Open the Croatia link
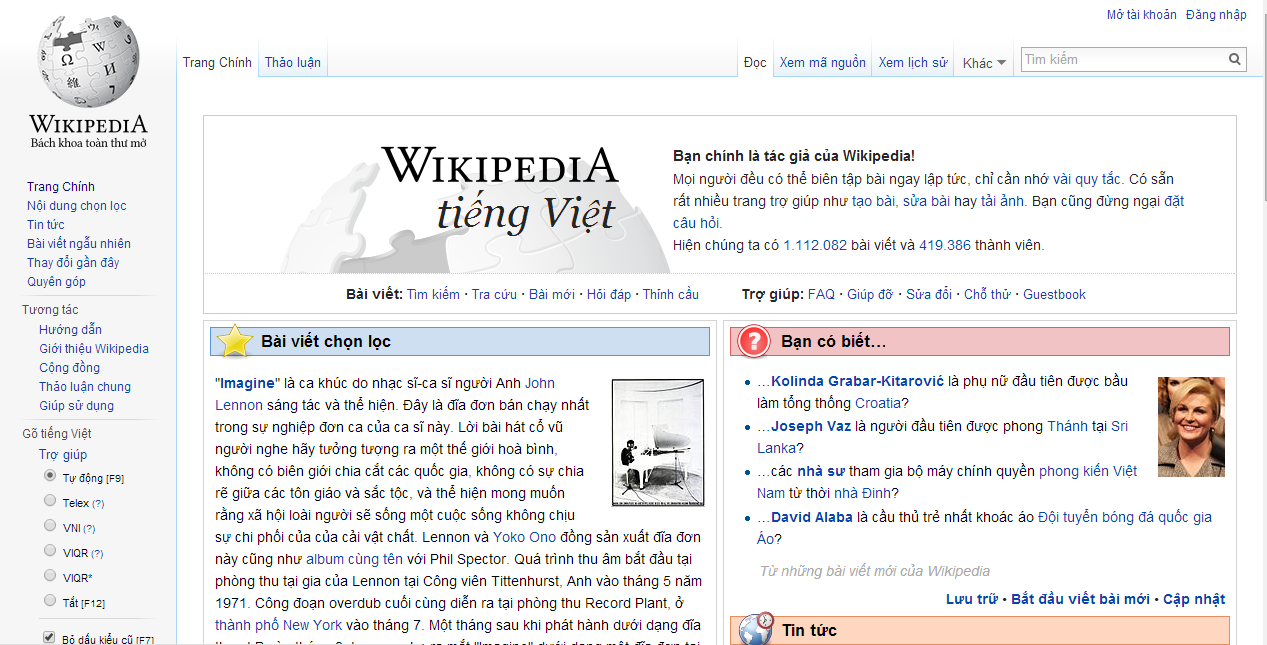This screenshot has width=1267, height=645. (878, 403)
